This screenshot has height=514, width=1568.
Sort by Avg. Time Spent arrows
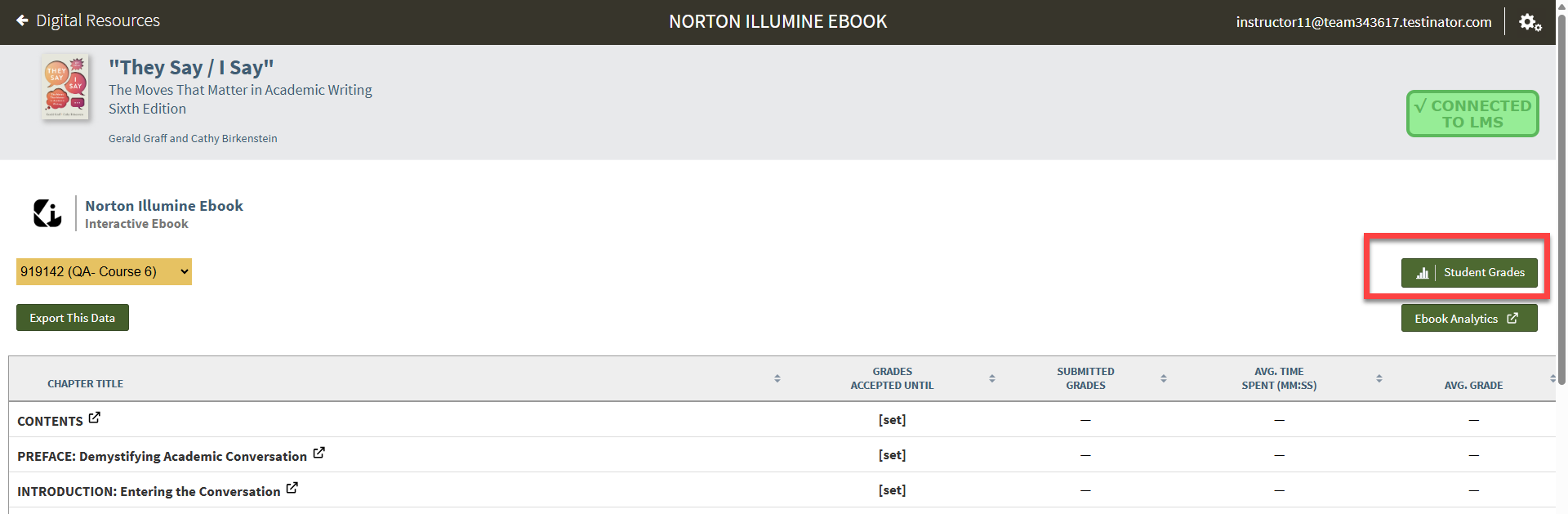tap(1379, 378)
